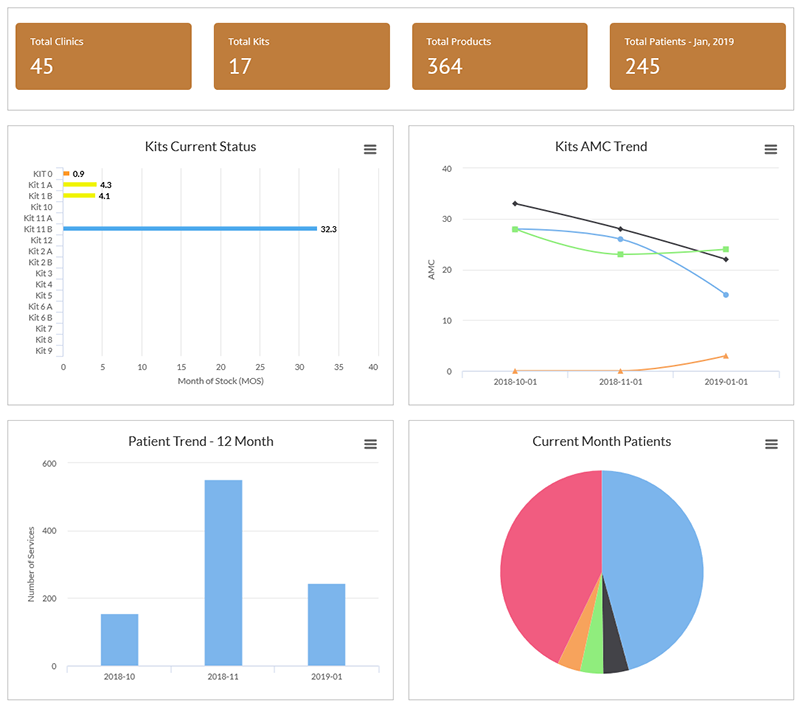The height and width of the screenshot is (709, 800).
Task: Select the Total Products card
Action: [x=499, y=57]
